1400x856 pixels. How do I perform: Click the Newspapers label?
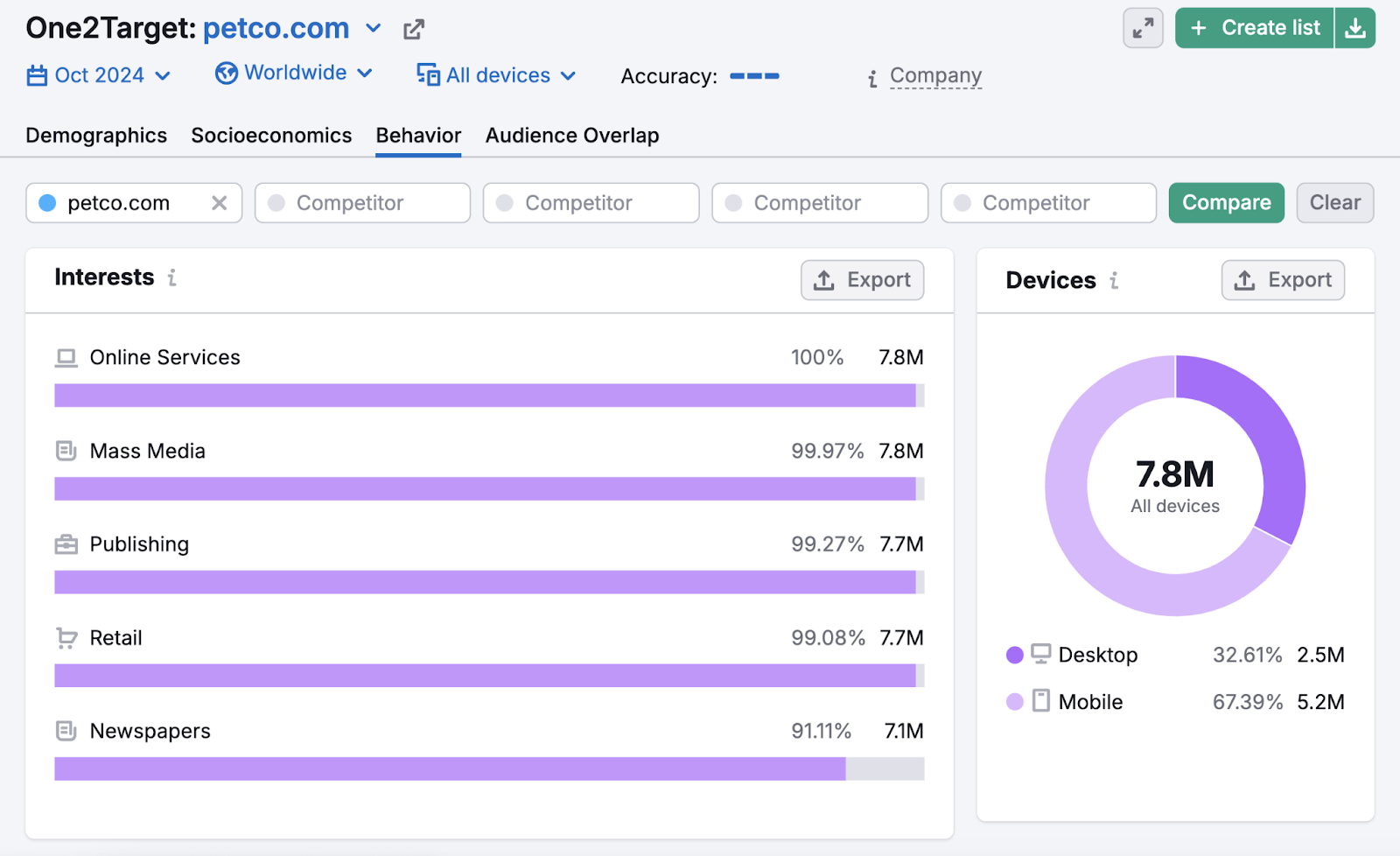point(150,731)
